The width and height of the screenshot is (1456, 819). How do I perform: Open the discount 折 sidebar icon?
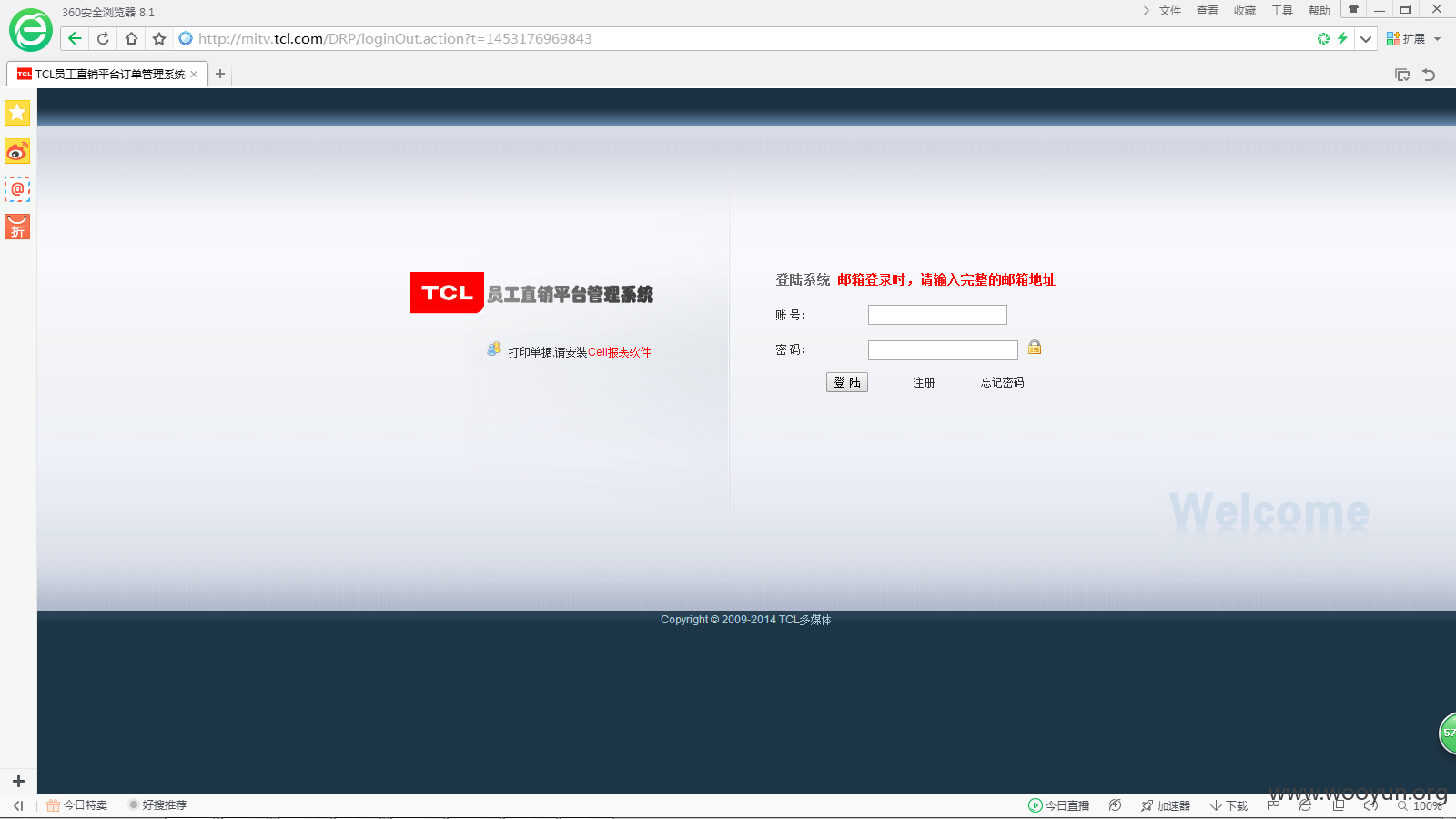pyautogui.click(x=17, y=227)
